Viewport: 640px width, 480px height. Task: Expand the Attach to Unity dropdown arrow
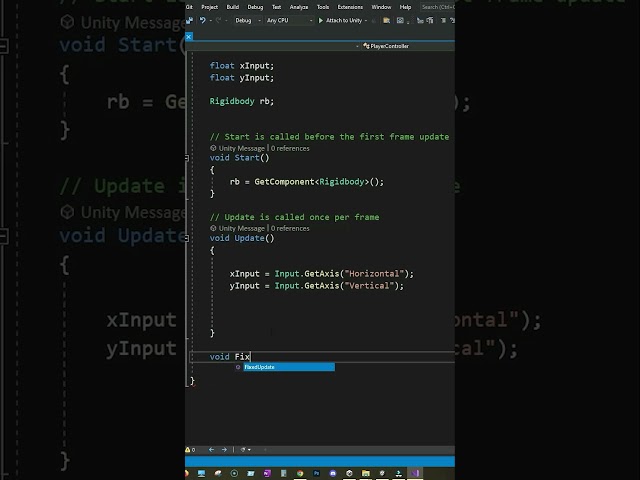(366, 20)
